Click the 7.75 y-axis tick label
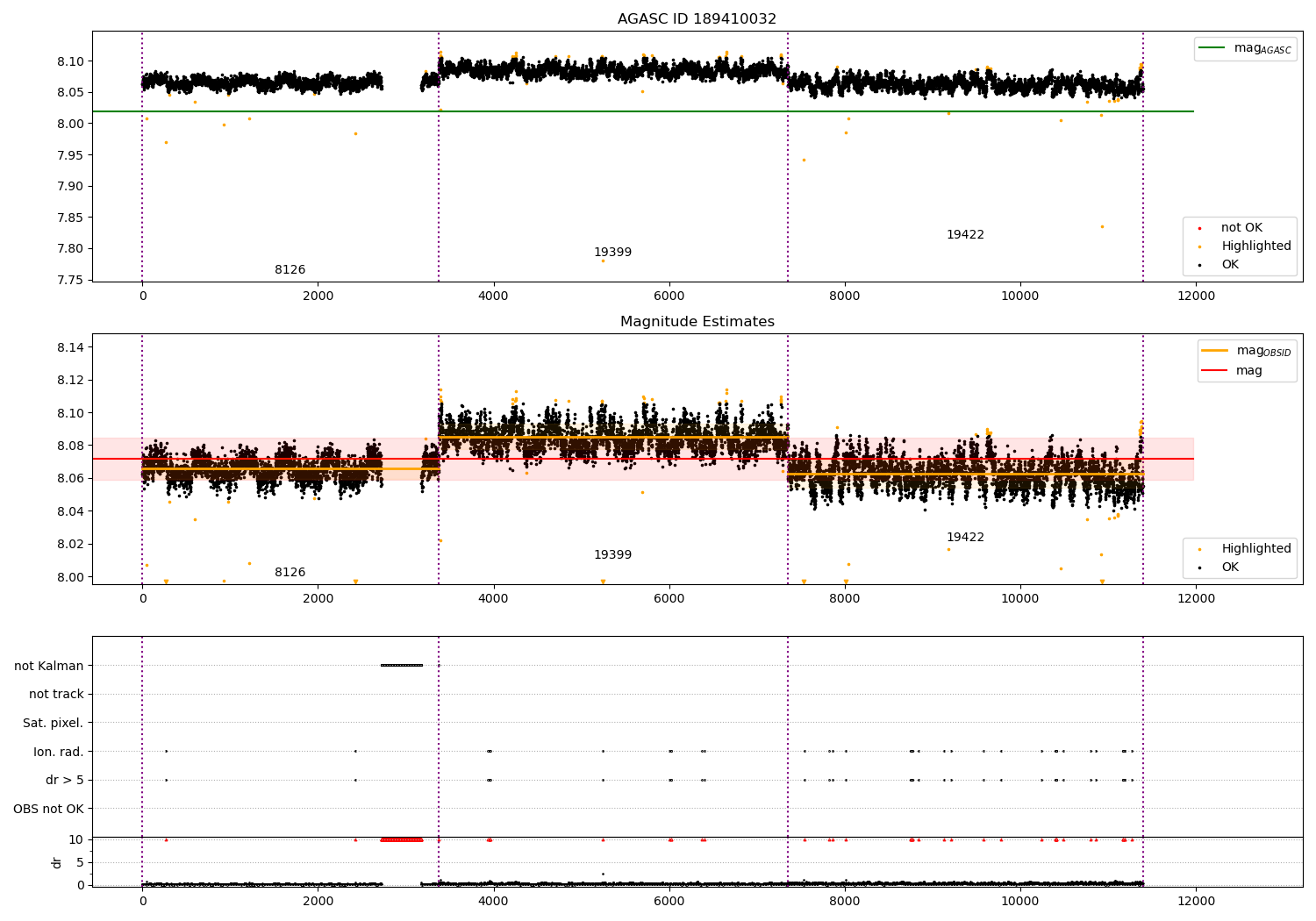Image resolution: width=1316 pixels, height=921 pixels. [70, 281]
